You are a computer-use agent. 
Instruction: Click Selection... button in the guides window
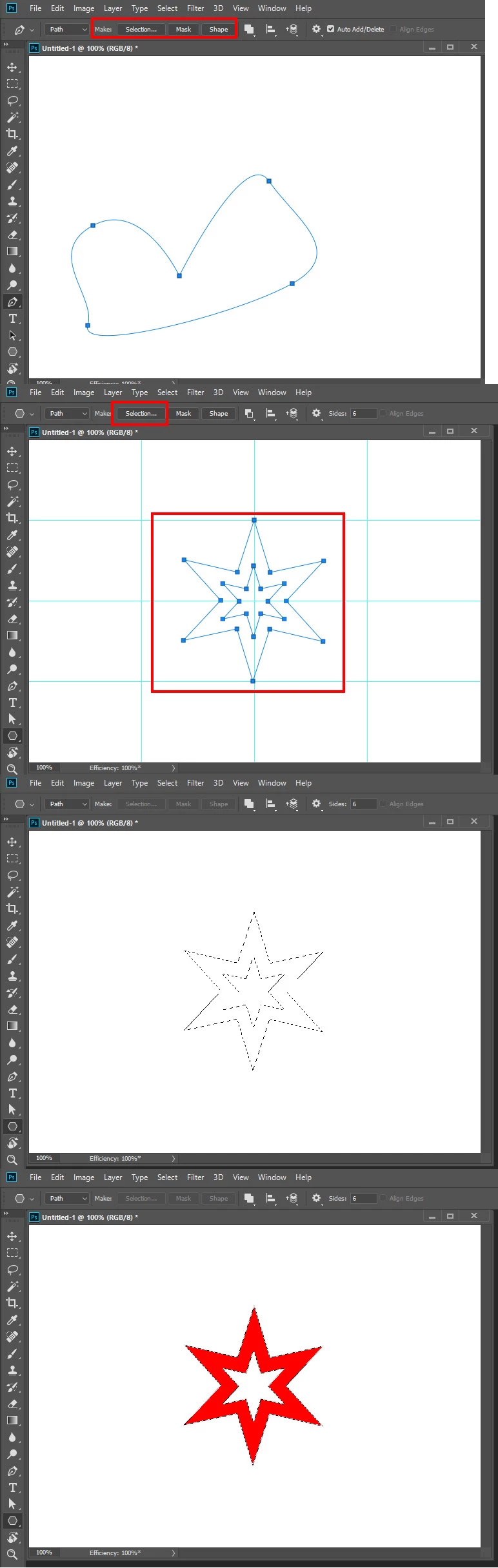click(x=141, y=414)
